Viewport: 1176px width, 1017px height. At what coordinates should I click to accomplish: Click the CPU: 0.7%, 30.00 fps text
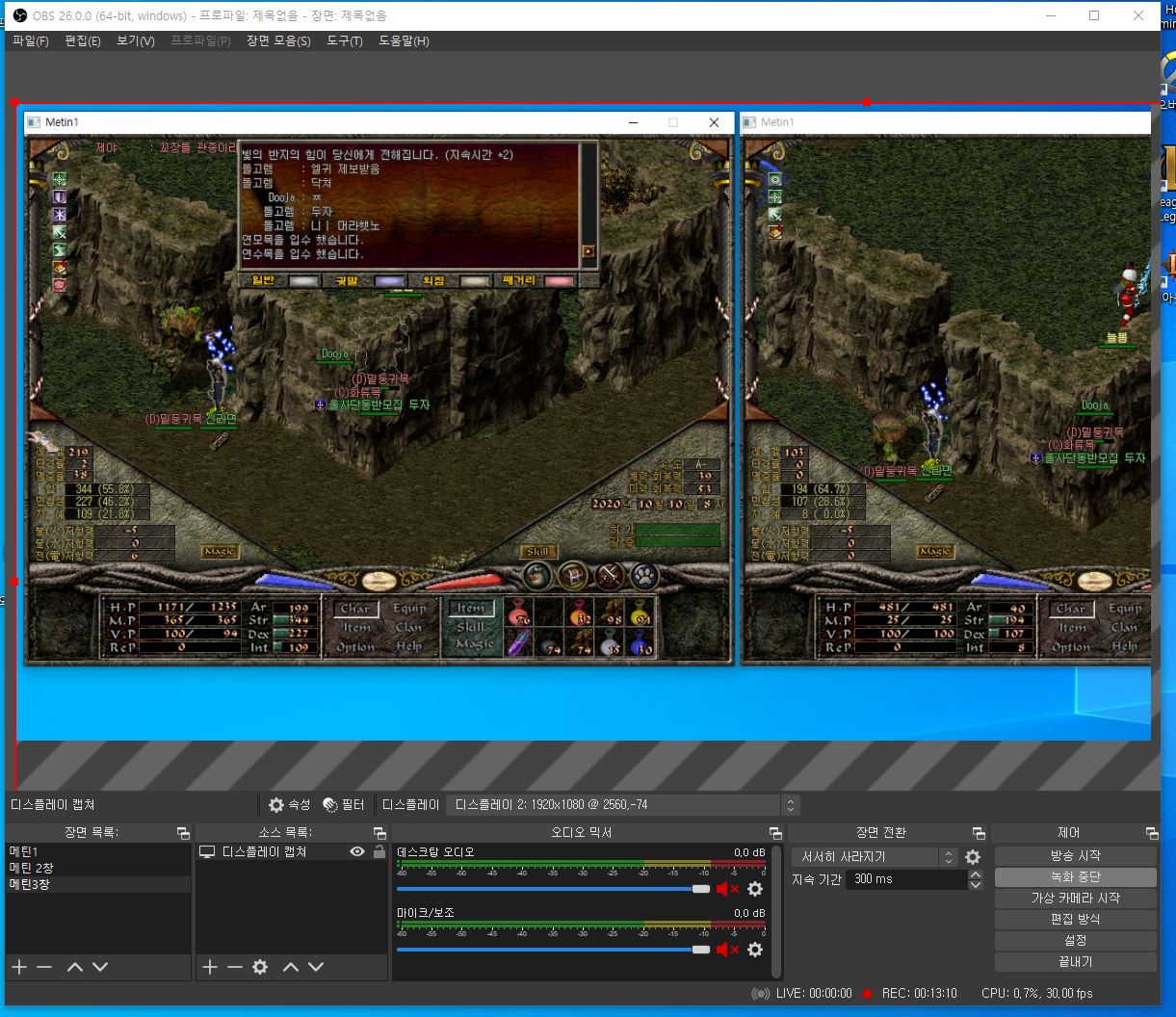pos(1037,994)
